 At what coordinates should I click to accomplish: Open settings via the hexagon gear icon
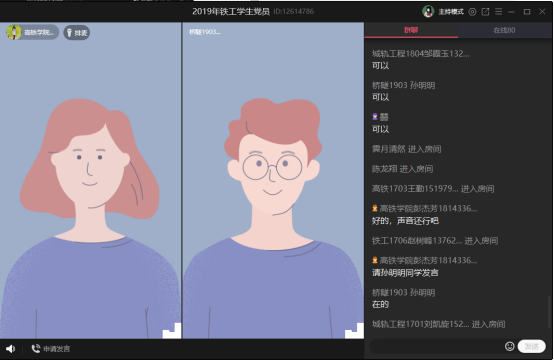click(472, 12)
